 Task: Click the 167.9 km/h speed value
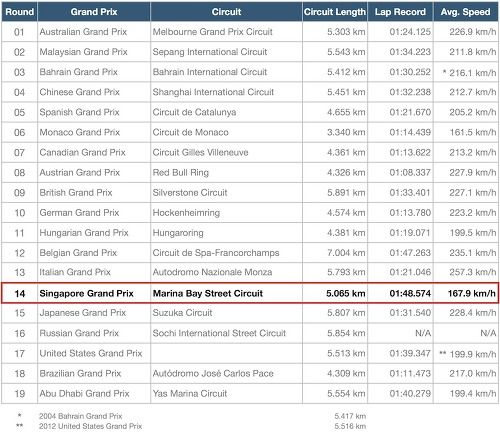[471, 293]
